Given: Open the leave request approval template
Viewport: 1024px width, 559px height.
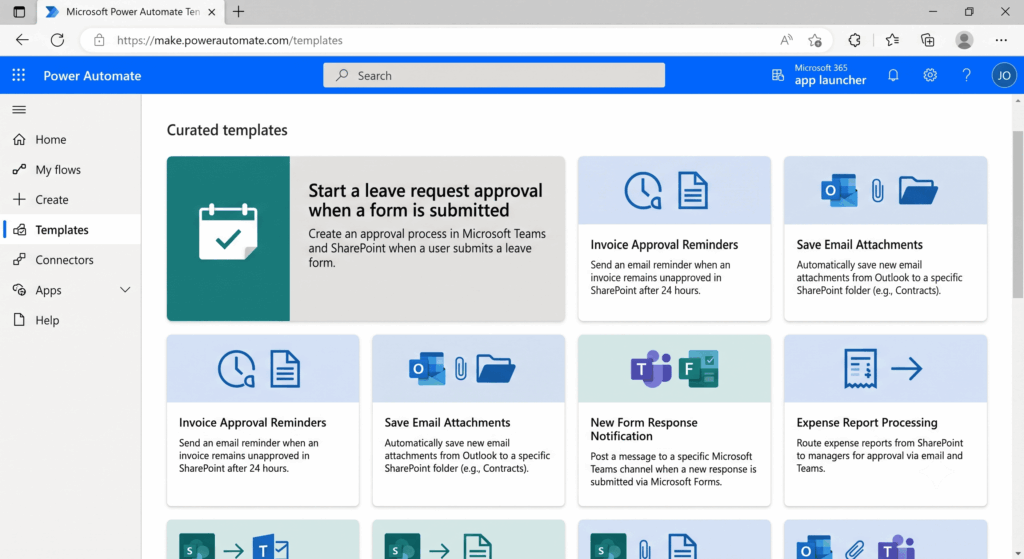Looking at the screenshot, I should 366,238.
